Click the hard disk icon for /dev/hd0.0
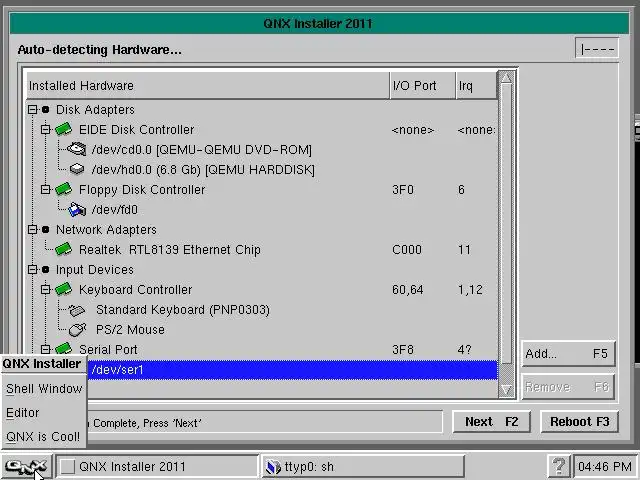The width and height of the screenshot is (640, 480). (77, 169)
